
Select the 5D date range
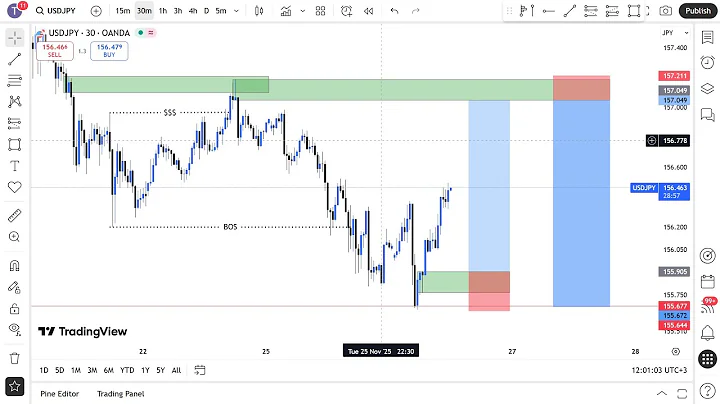(60, 370)
